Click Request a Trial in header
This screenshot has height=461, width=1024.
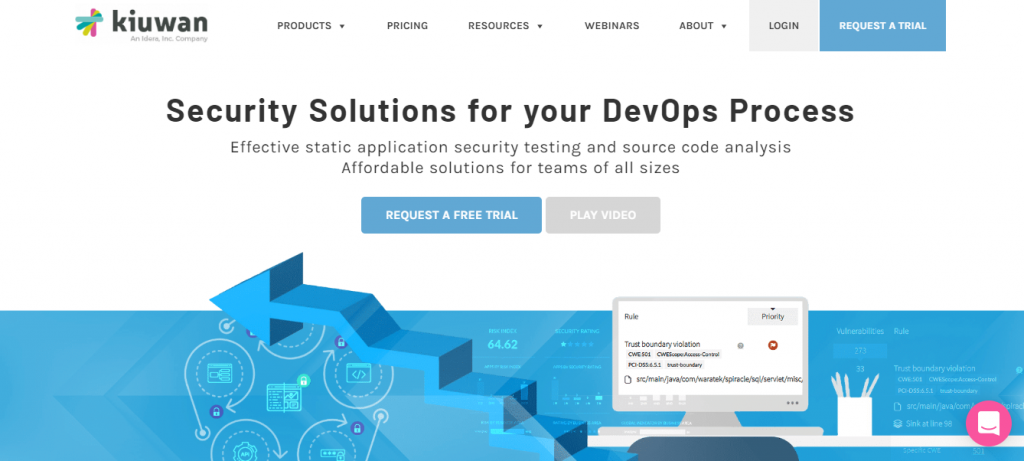coord(882,25)
